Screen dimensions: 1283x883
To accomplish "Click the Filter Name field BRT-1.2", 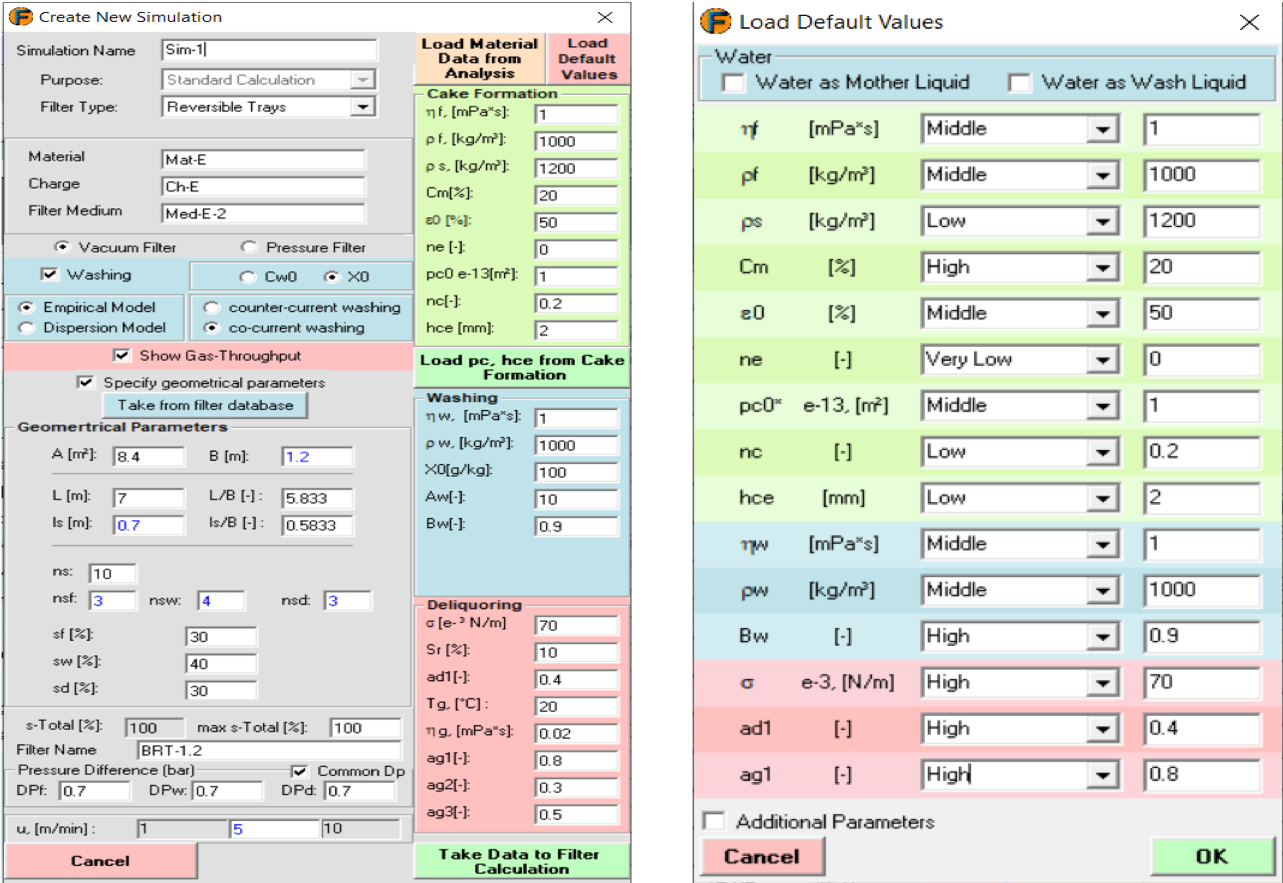I will (x=267, y=750).
